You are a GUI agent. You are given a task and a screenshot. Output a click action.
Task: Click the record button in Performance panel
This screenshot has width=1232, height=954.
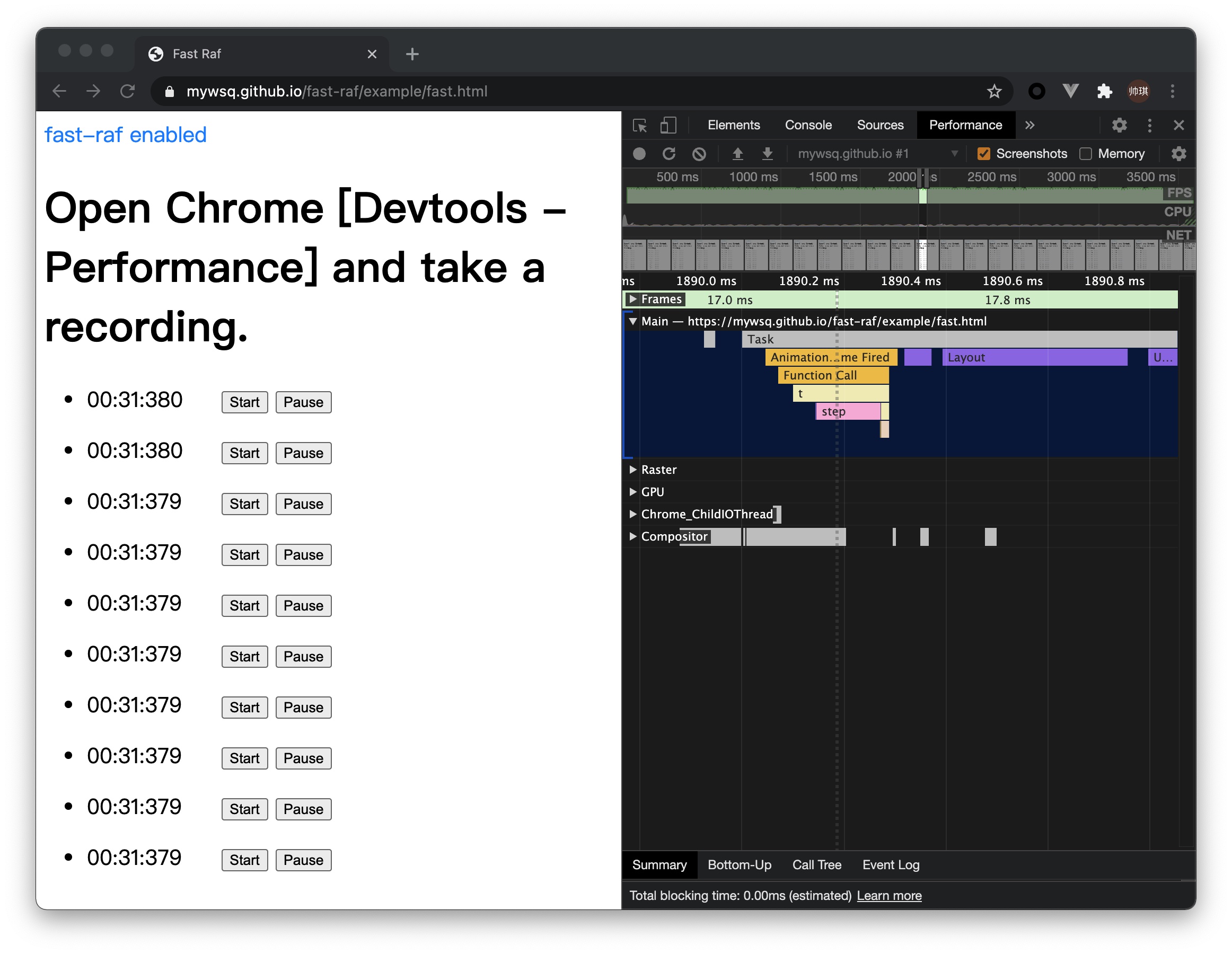coord(639,153)
